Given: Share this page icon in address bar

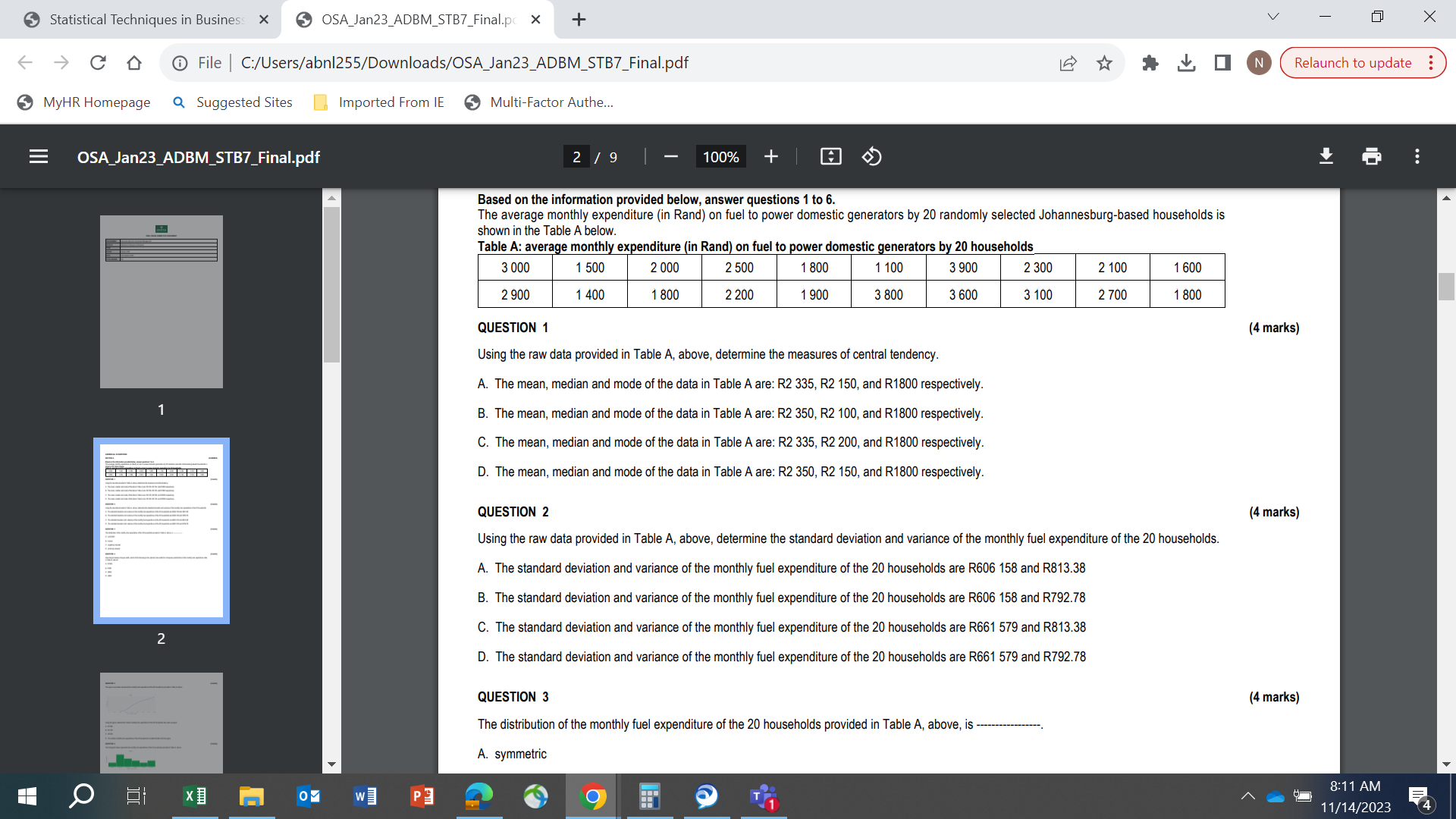Looking at the screenshot, I should pyautogui.click(x=1068, y=63).
